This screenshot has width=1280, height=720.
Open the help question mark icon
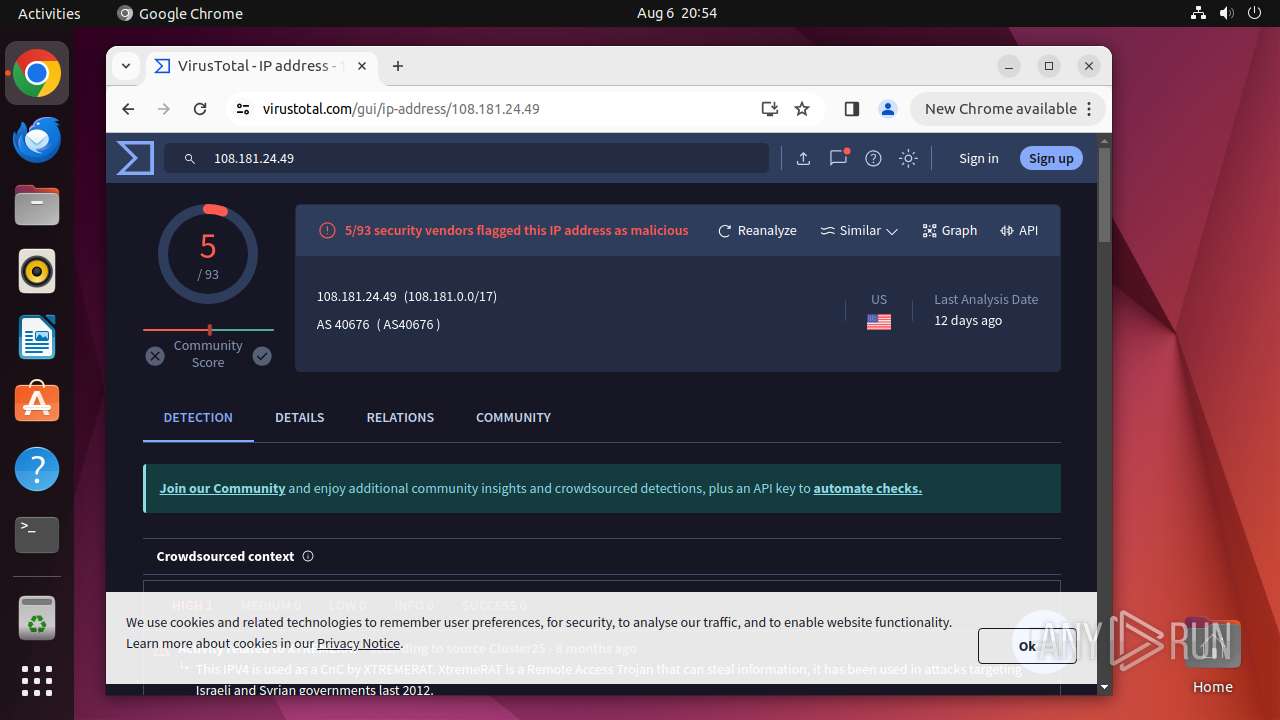[x=873, y=158]
